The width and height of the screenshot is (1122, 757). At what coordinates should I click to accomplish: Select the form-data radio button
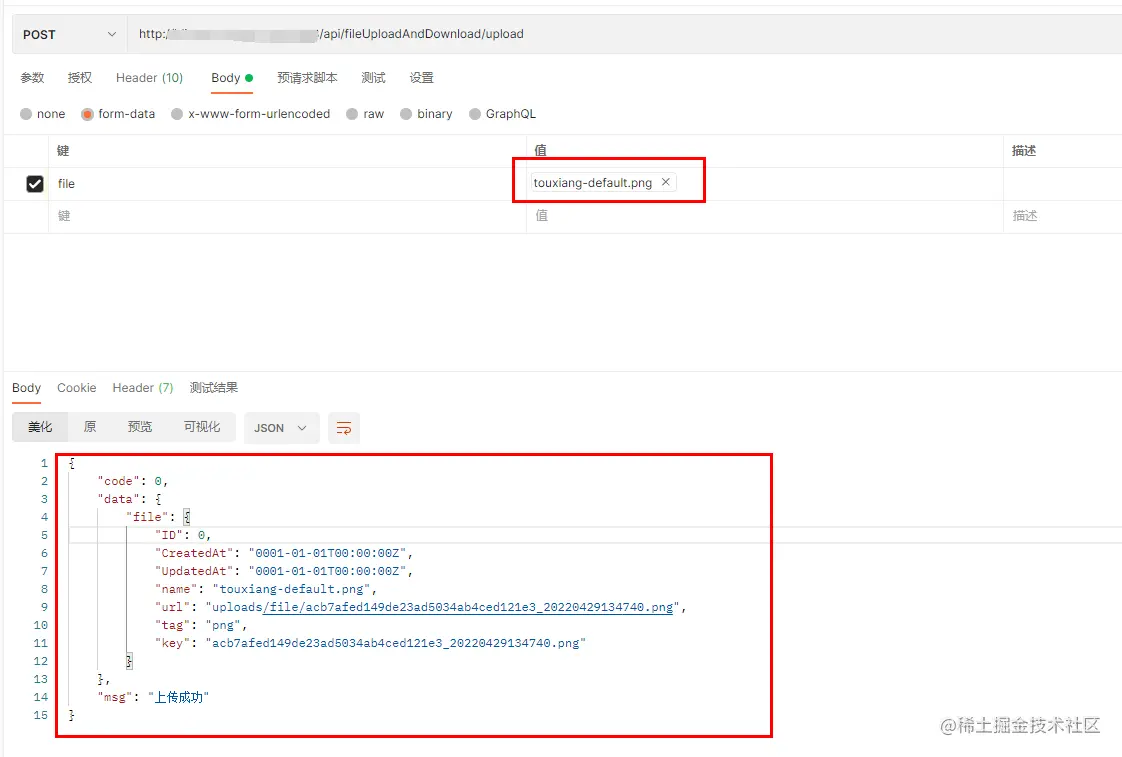click(87, 114)
